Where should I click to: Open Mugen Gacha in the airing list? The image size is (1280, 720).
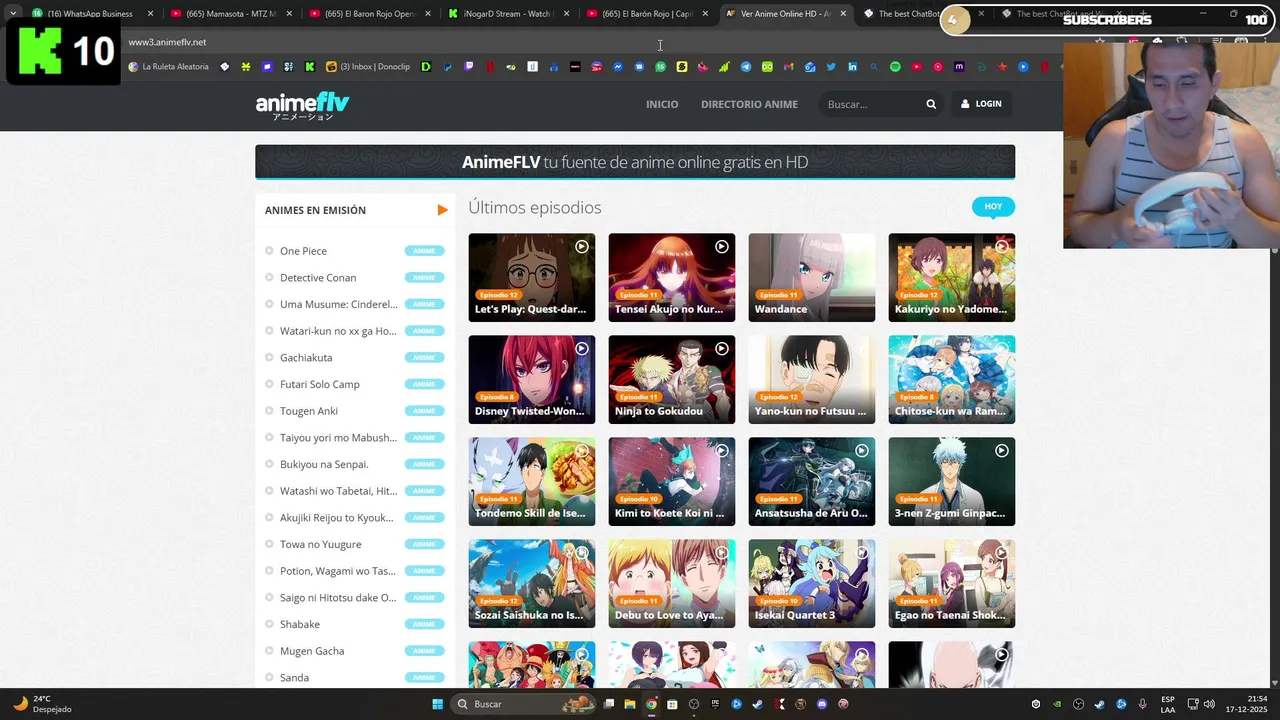click(312, 651)
